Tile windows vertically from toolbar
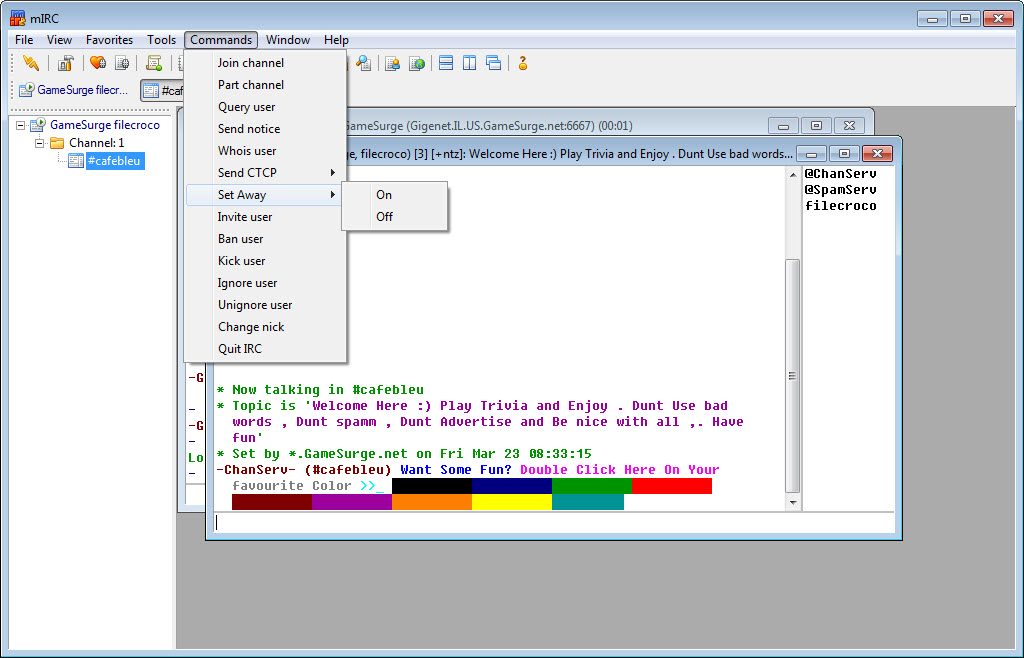This screenshot has width=1024, height=658. pyautogui.click(x=470, y=63)
